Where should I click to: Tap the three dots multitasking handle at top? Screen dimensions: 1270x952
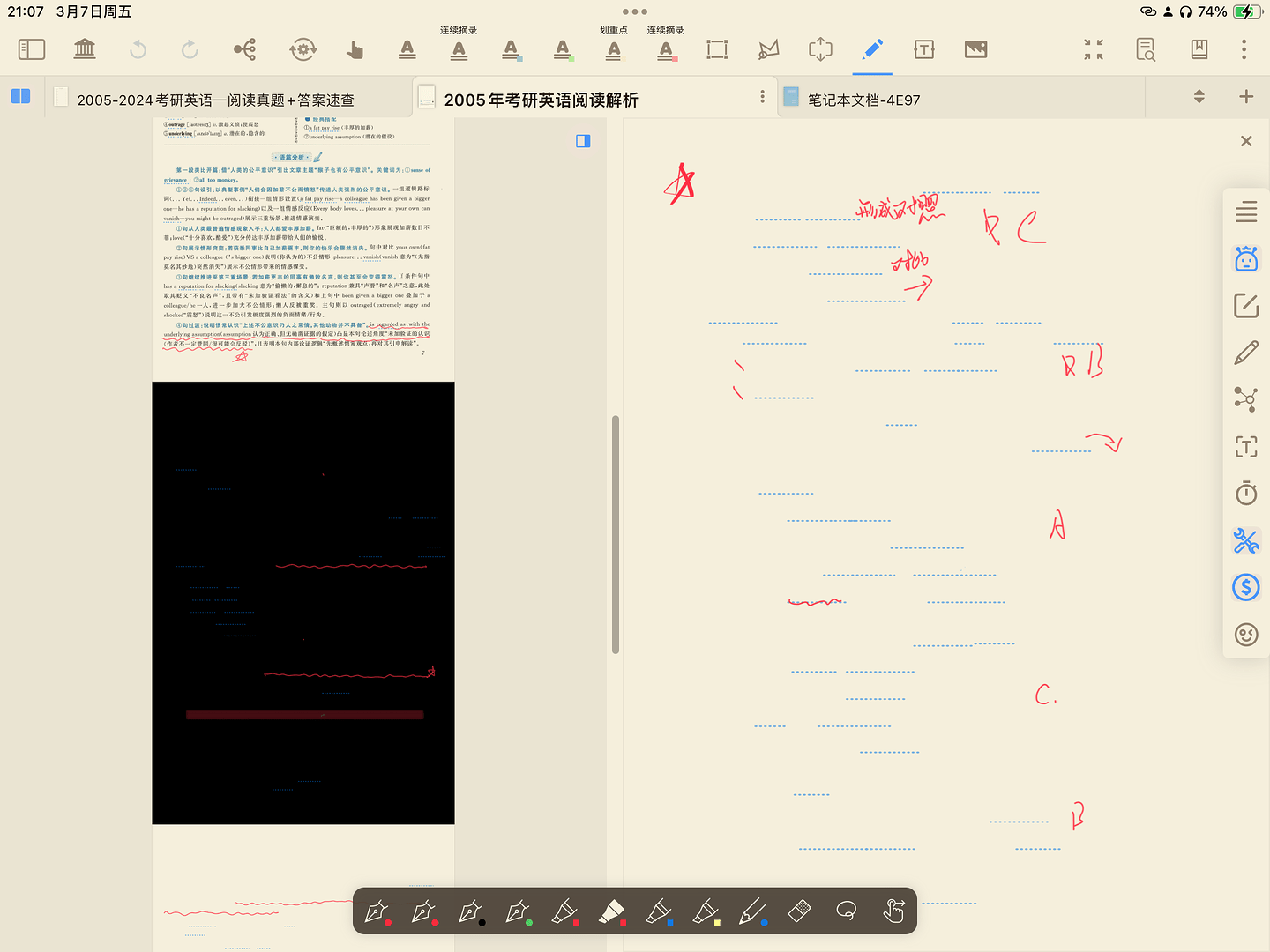click(635, 11)
